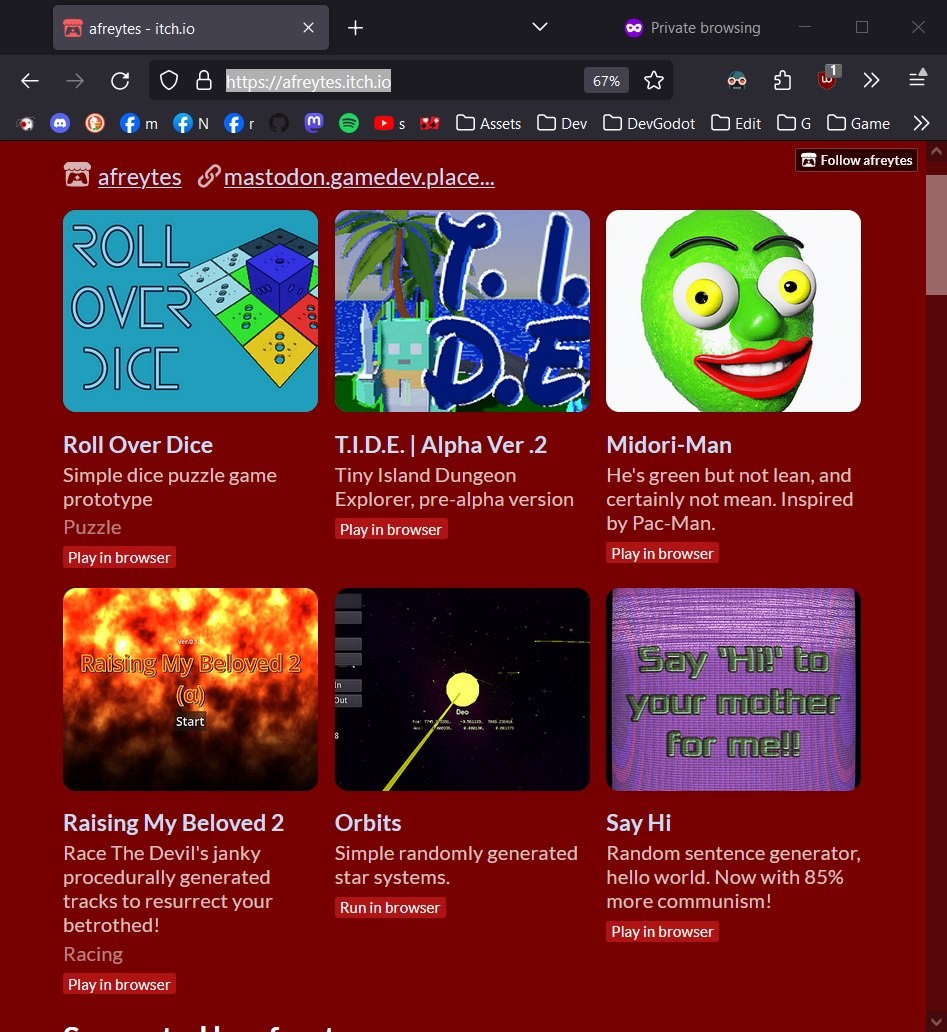
Task: Open the mastodon.gamedev.place link
Action: point(359,176)
